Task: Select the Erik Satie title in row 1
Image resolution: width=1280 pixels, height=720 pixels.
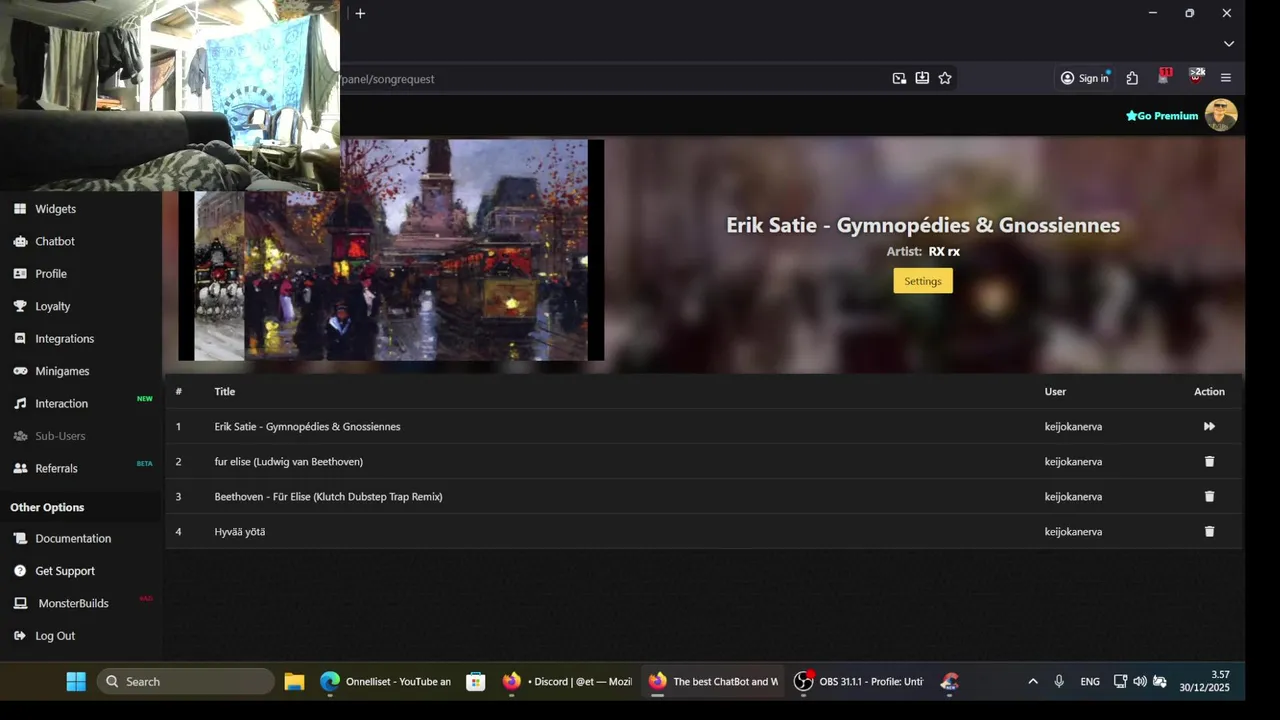Action: [307, 427]
